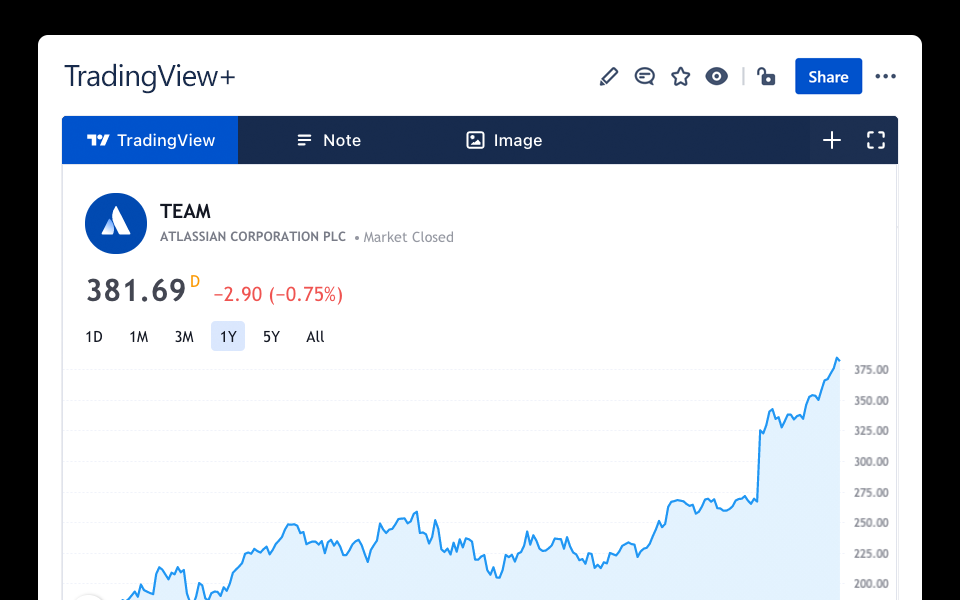
Task: Select the 3M time range
Action: pos(184,337)
